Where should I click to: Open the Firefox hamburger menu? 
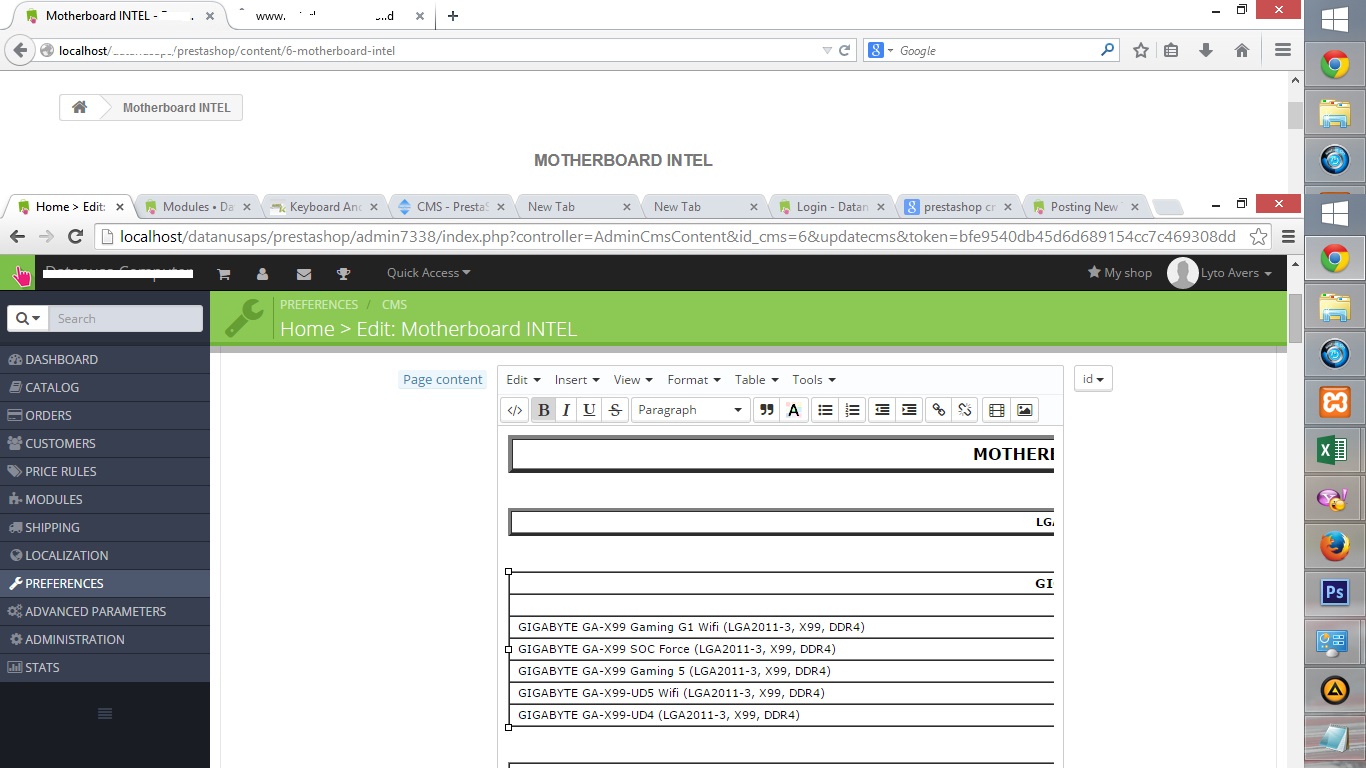[x=1283, y=50]
